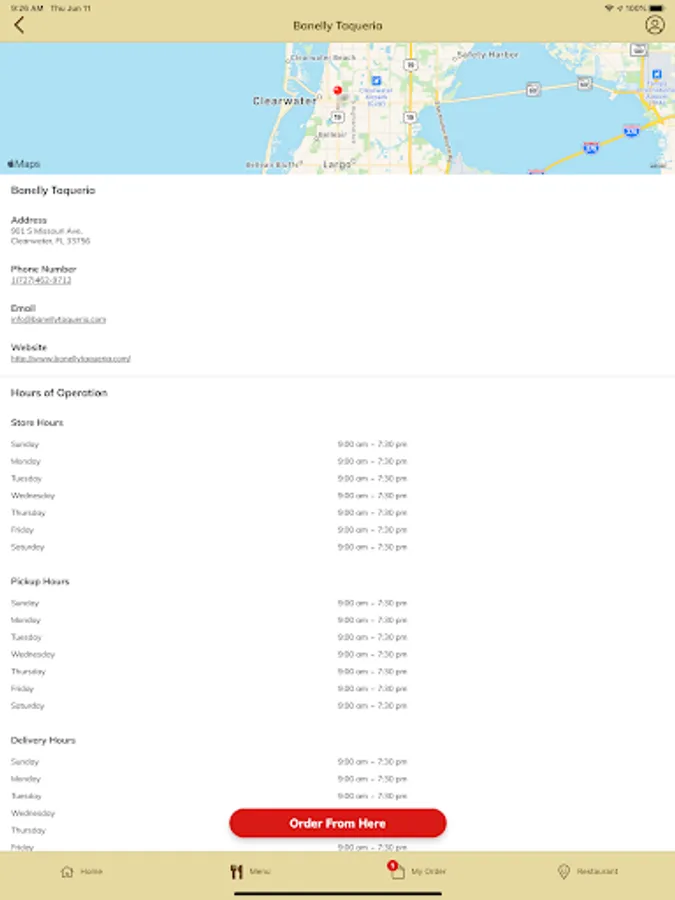Image resolution: width=675 pixels, height=900 pixels.
Task: Select the Saturday row under Store Hours
Action: 209,548
